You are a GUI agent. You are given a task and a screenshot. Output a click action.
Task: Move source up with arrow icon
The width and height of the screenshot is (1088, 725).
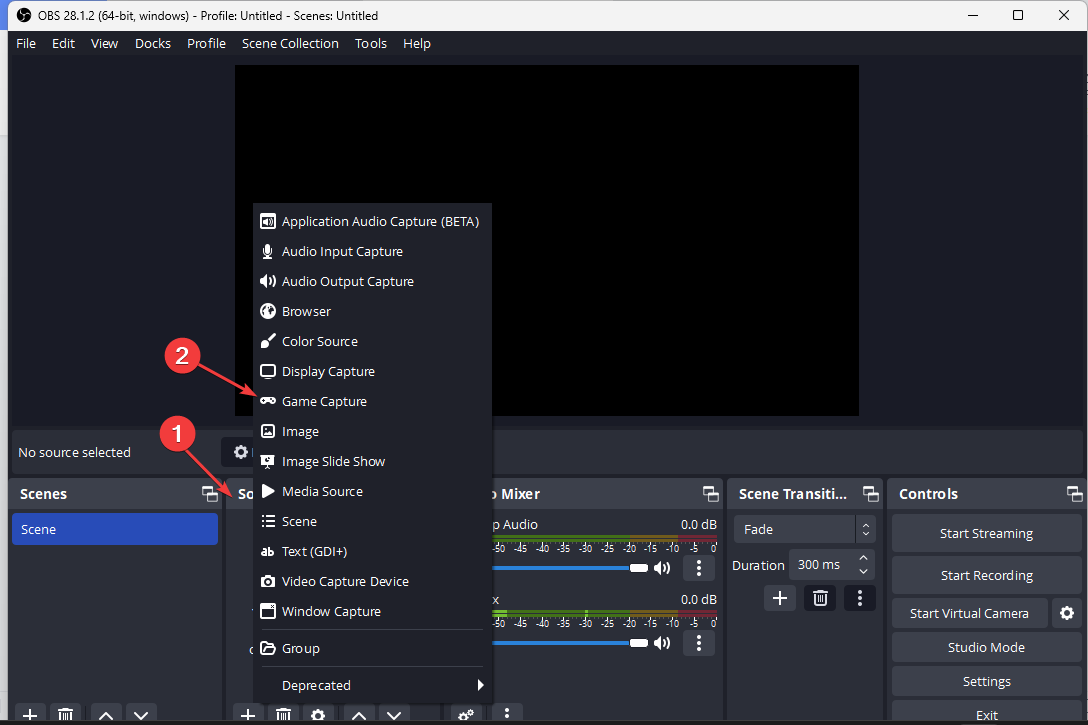click(x=359, y=714)
